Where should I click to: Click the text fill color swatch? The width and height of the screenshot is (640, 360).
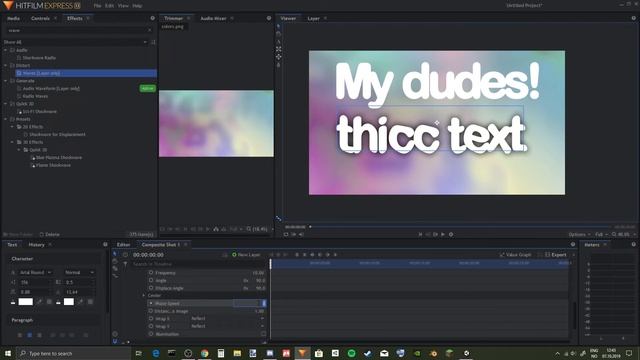coord(25,302)
